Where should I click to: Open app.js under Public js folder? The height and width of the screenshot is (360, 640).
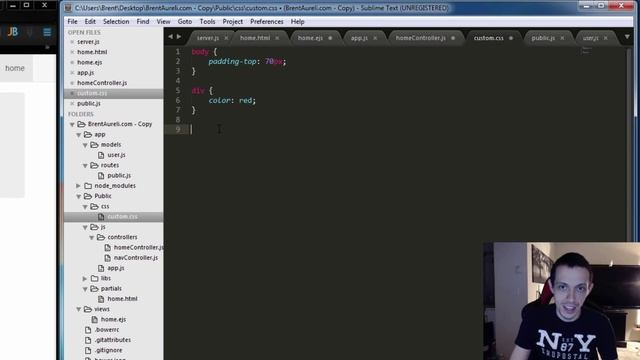point(116,268)
